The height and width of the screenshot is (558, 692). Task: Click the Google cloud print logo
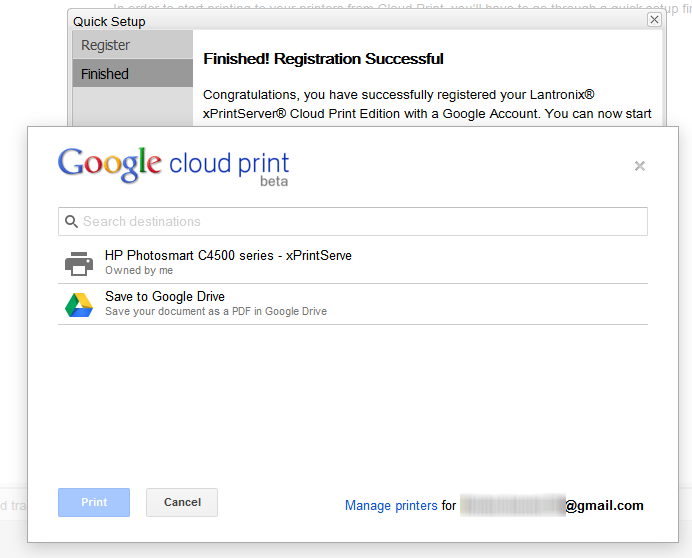173,165
